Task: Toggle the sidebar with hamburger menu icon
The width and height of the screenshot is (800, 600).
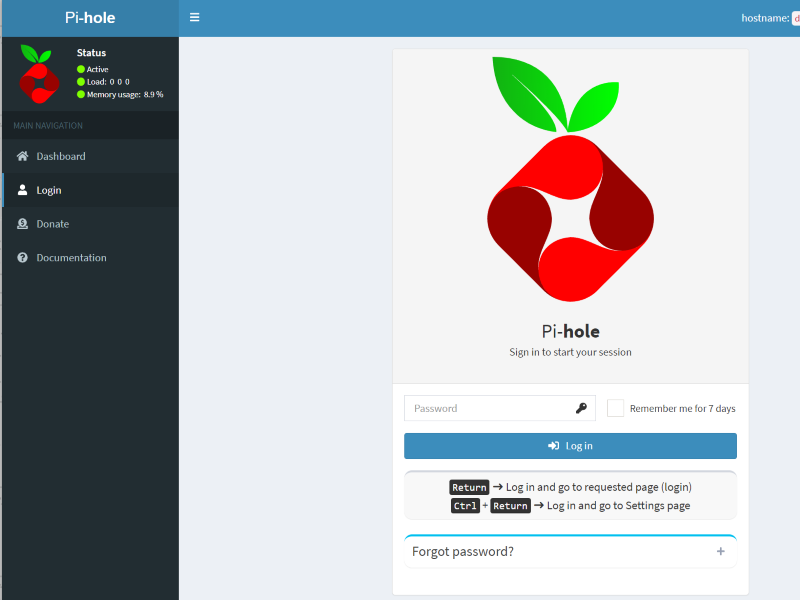Action: click(194, 17)
